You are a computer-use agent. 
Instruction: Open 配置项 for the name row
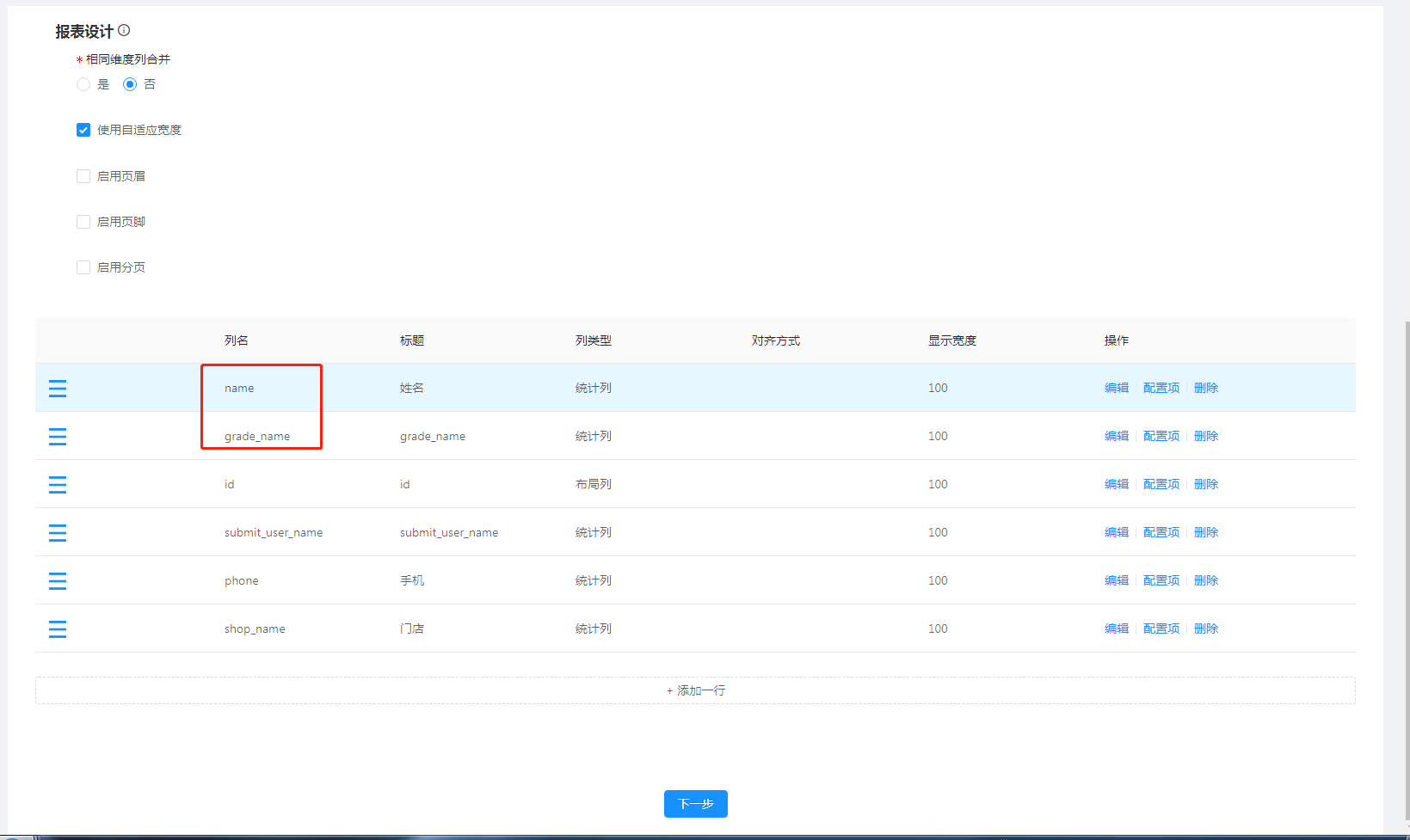pos(1161,388)
